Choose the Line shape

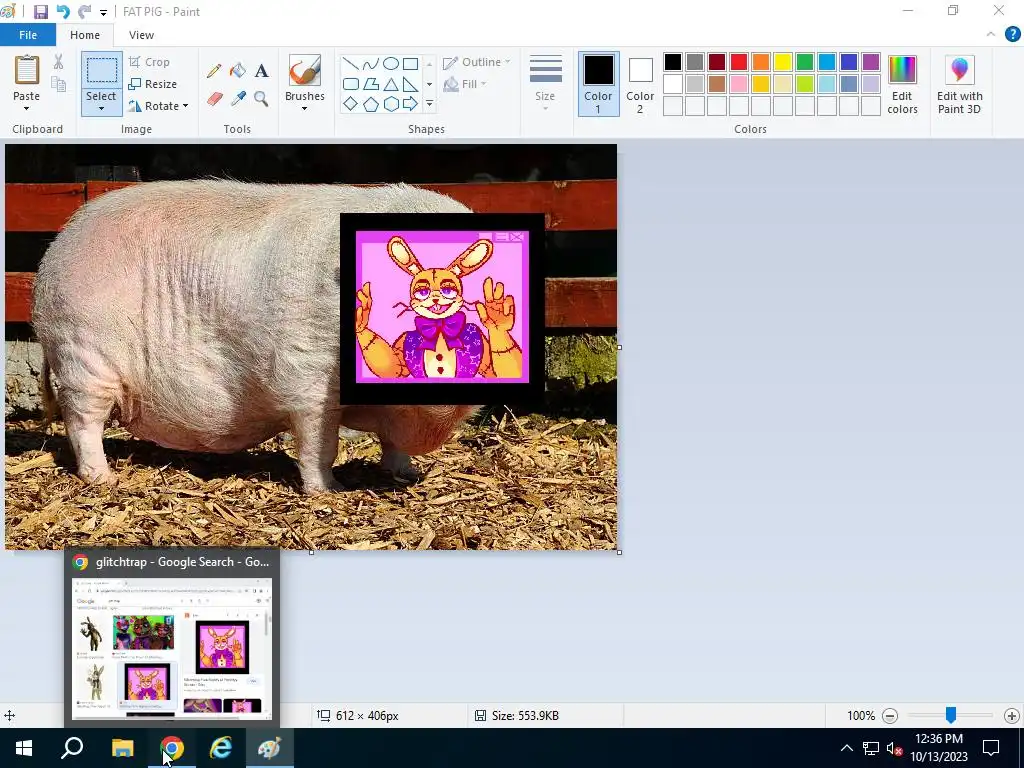pyautogui.click(x=351, y=63)
